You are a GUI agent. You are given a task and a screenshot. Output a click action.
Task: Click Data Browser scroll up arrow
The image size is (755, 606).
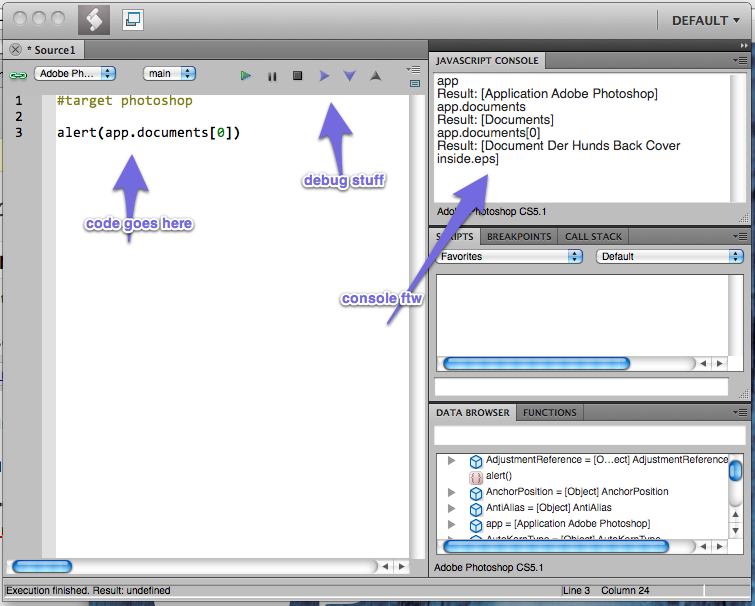(x=735, y=515)
